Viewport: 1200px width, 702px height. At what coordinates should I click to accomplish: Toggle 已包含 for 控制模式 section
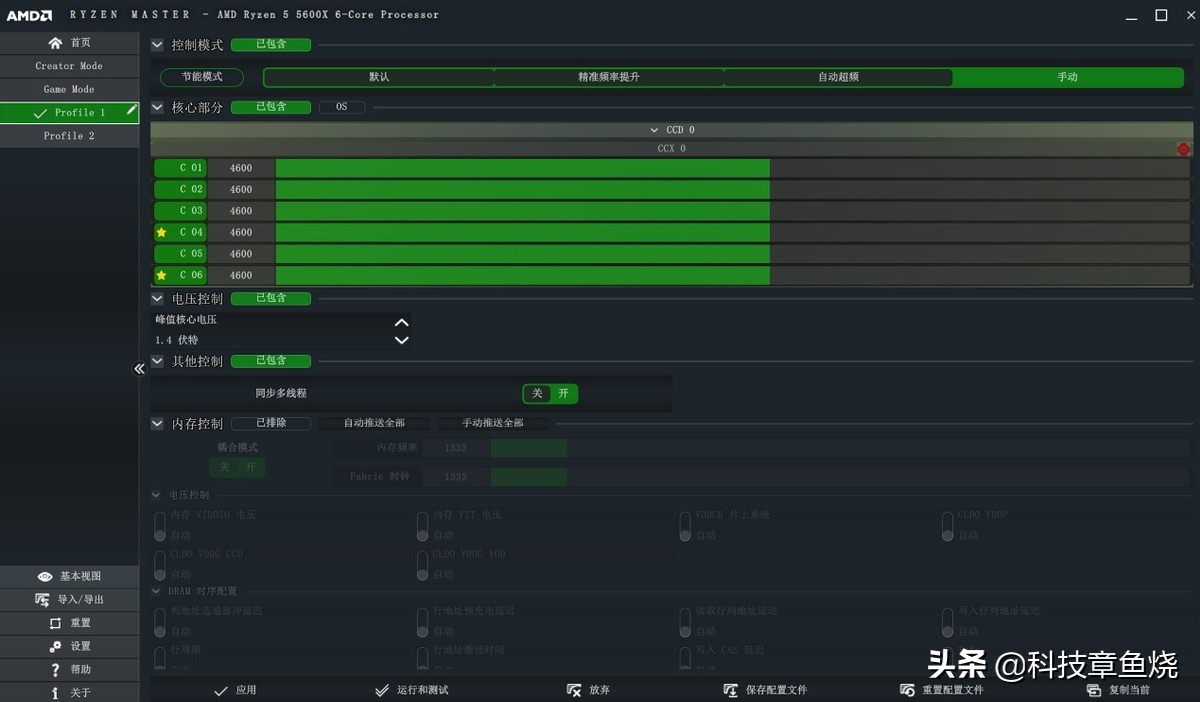pos(271,45)
